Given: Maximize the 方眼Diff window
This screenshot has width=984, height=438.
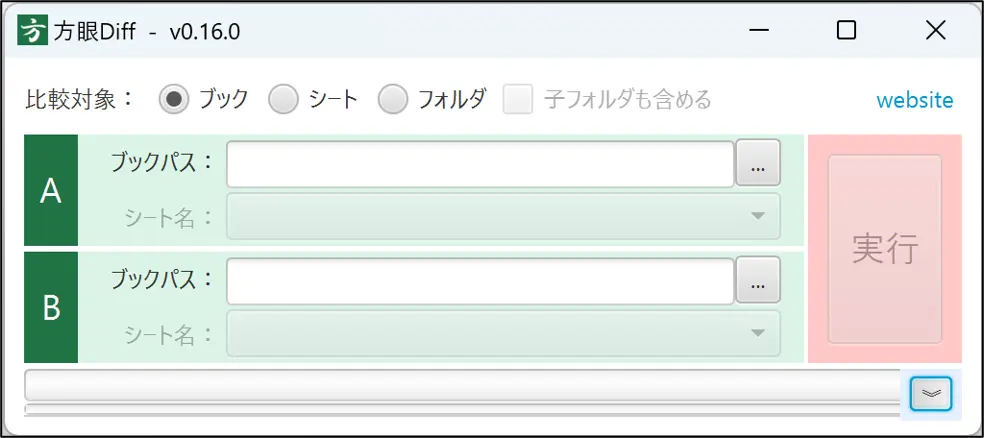Looking at the screenshot, I should tap(846, 30).
